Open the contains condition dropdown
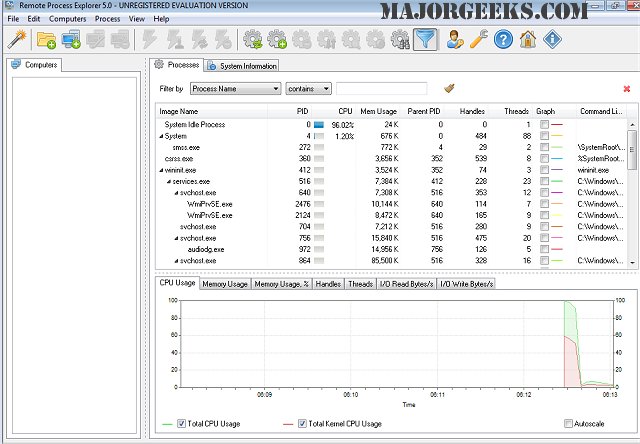Image resolution: width=640 pixels, height=444 pixels. pos(308,89)
